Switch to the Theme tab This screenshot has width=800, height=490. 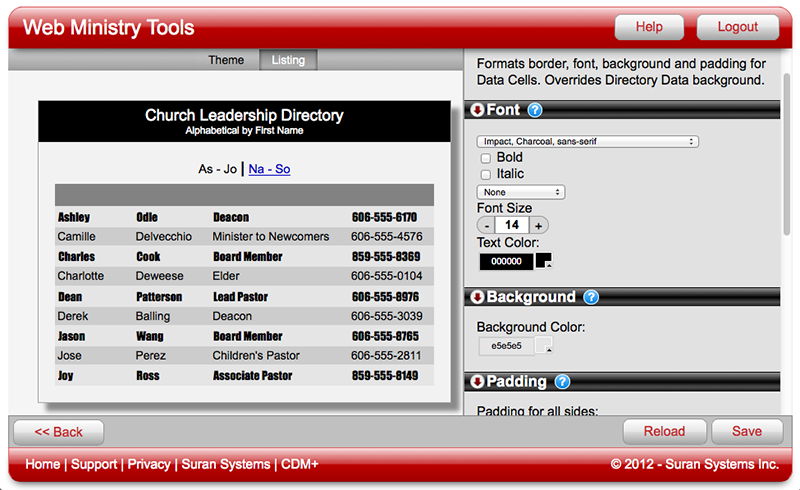pos(226,60)
